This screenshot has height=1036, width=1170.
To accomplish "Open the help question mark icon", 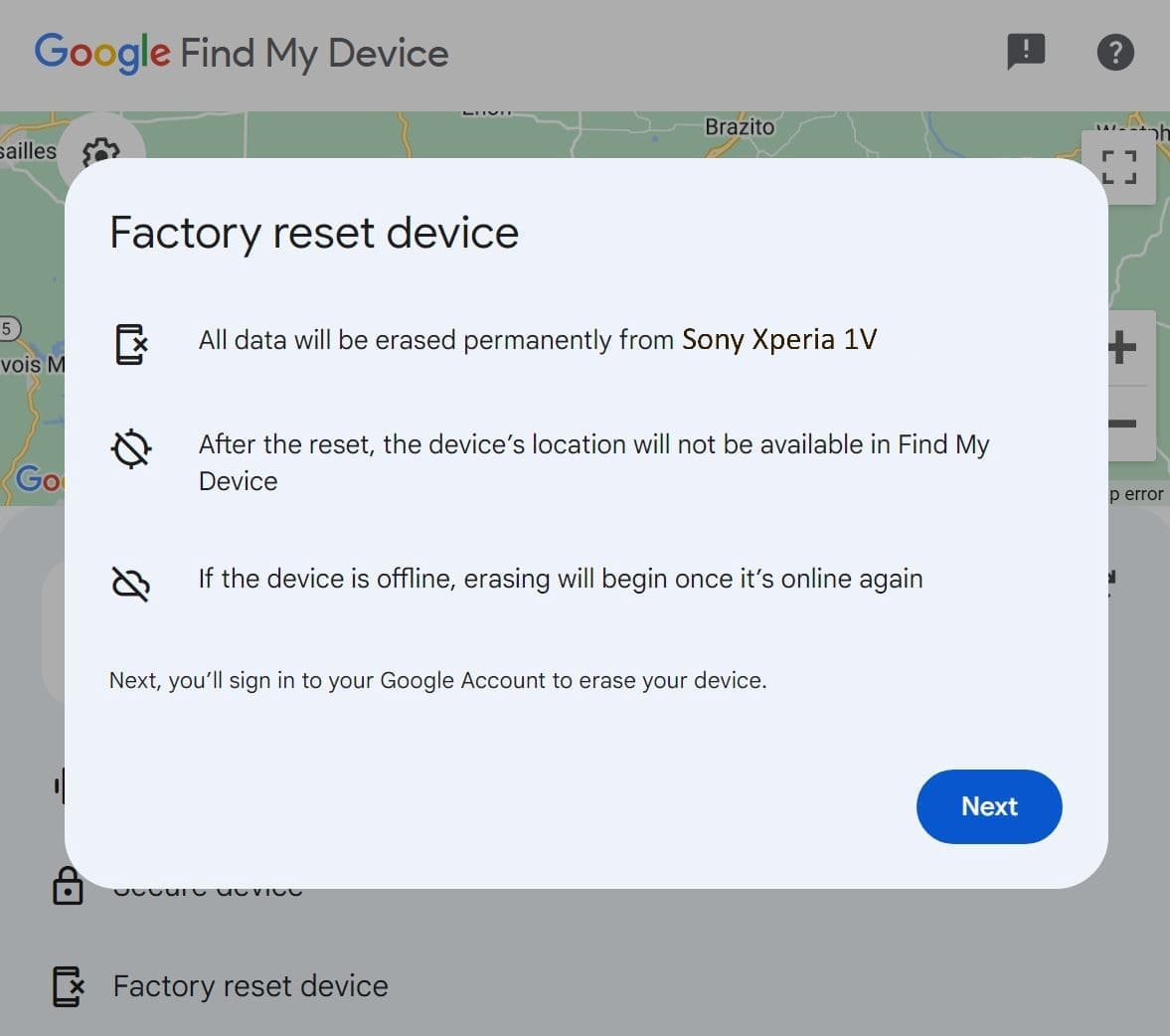I will (x=1115, y=53).
